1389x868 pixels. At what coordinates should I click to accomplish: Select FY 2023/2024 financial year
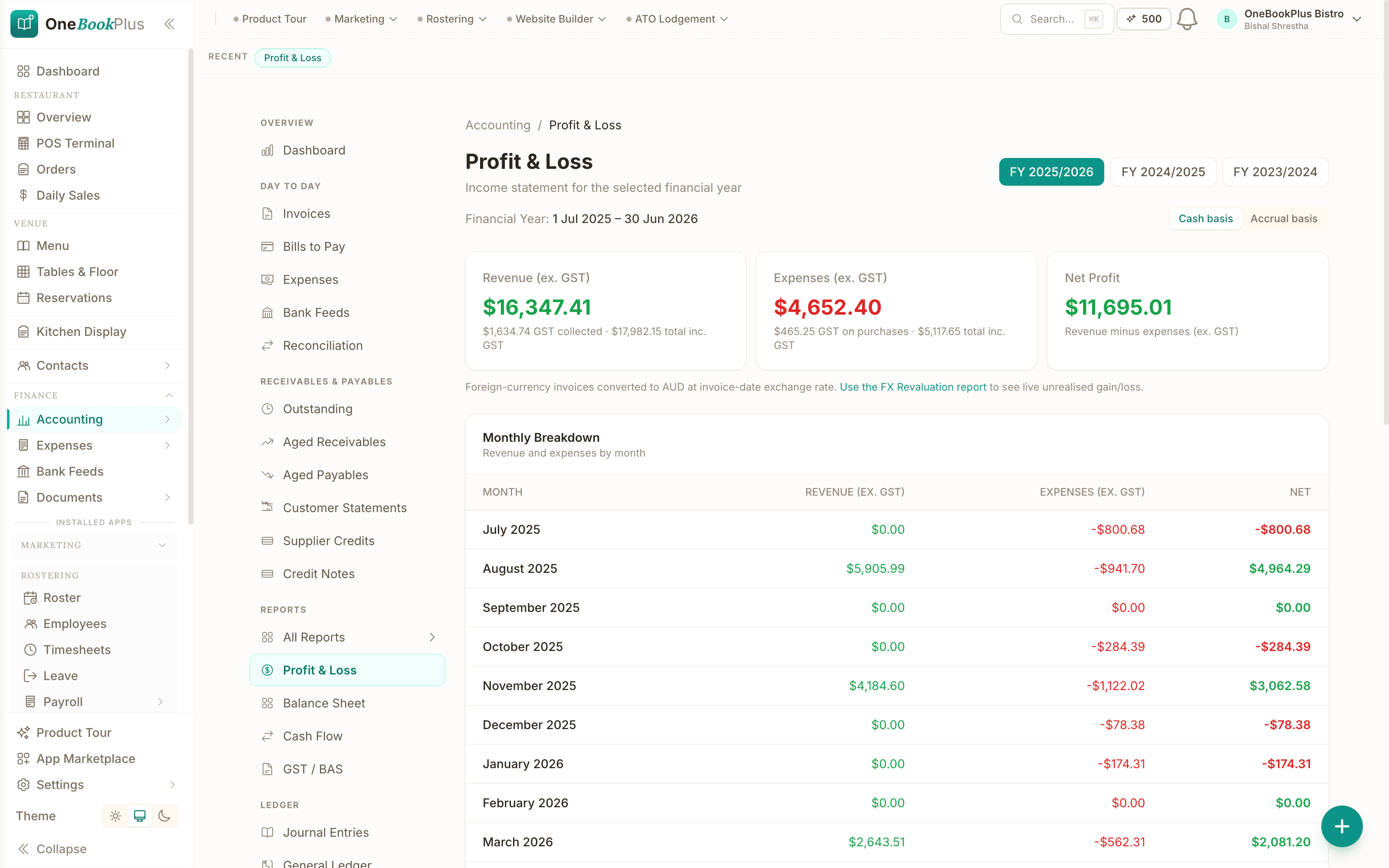pos(1275,172)
